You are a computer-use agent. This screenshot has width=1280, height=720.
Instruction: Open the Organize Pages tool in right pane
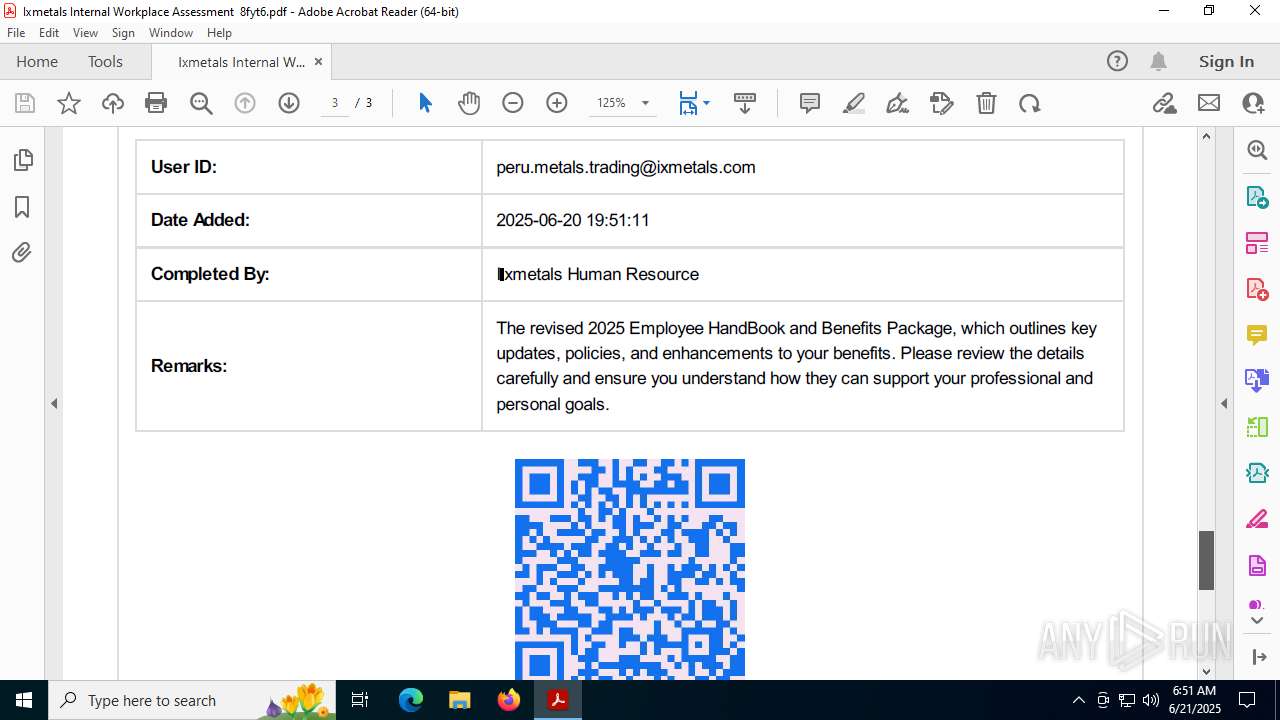click(x=1257, y=243)
